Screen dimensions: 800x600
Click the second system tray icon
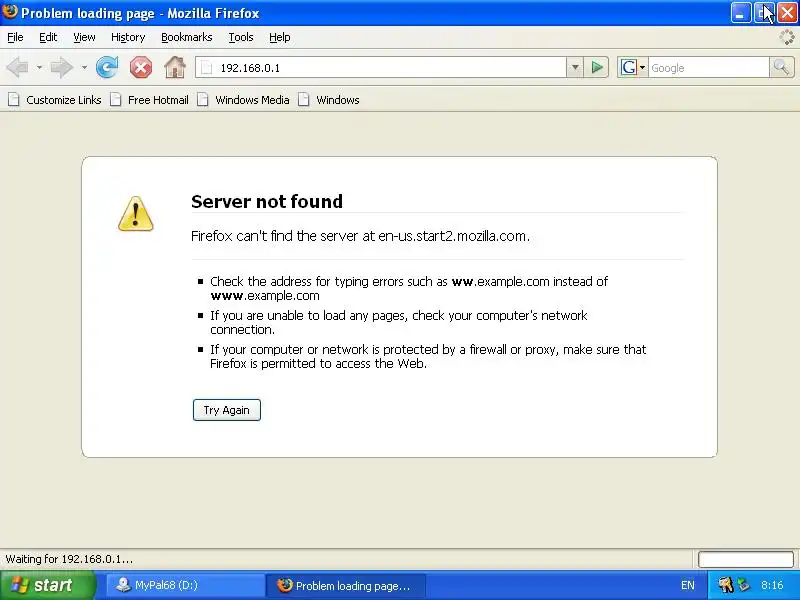(744, 585)
